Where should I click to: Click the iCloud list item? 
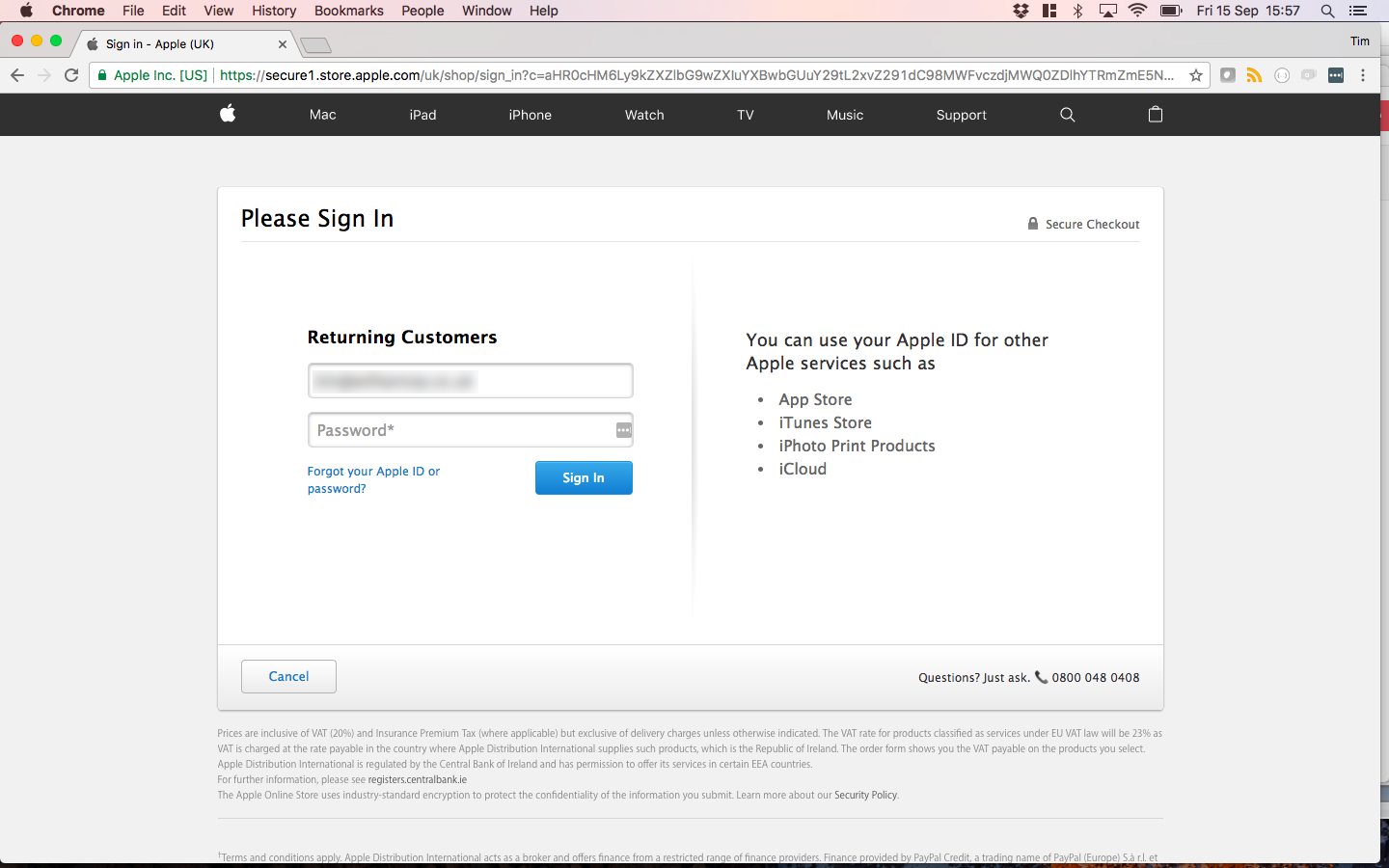click(x=803, y=469)
